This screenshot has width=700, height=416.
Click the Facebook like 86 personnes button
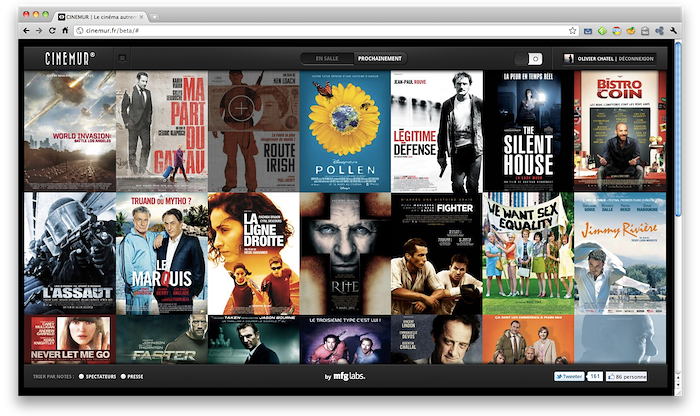626,377
